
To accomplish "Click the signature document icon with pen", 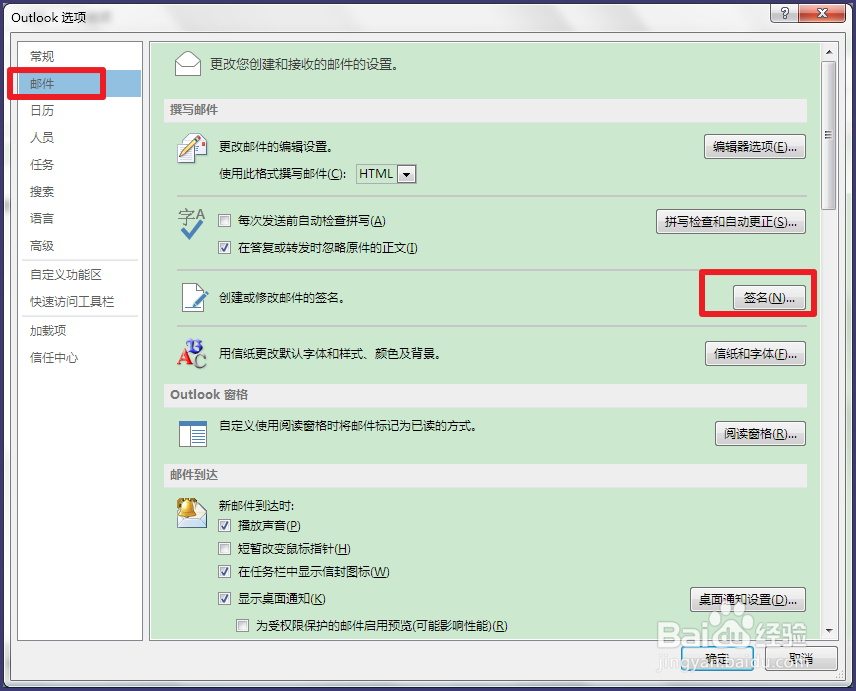I will point(194,297).
